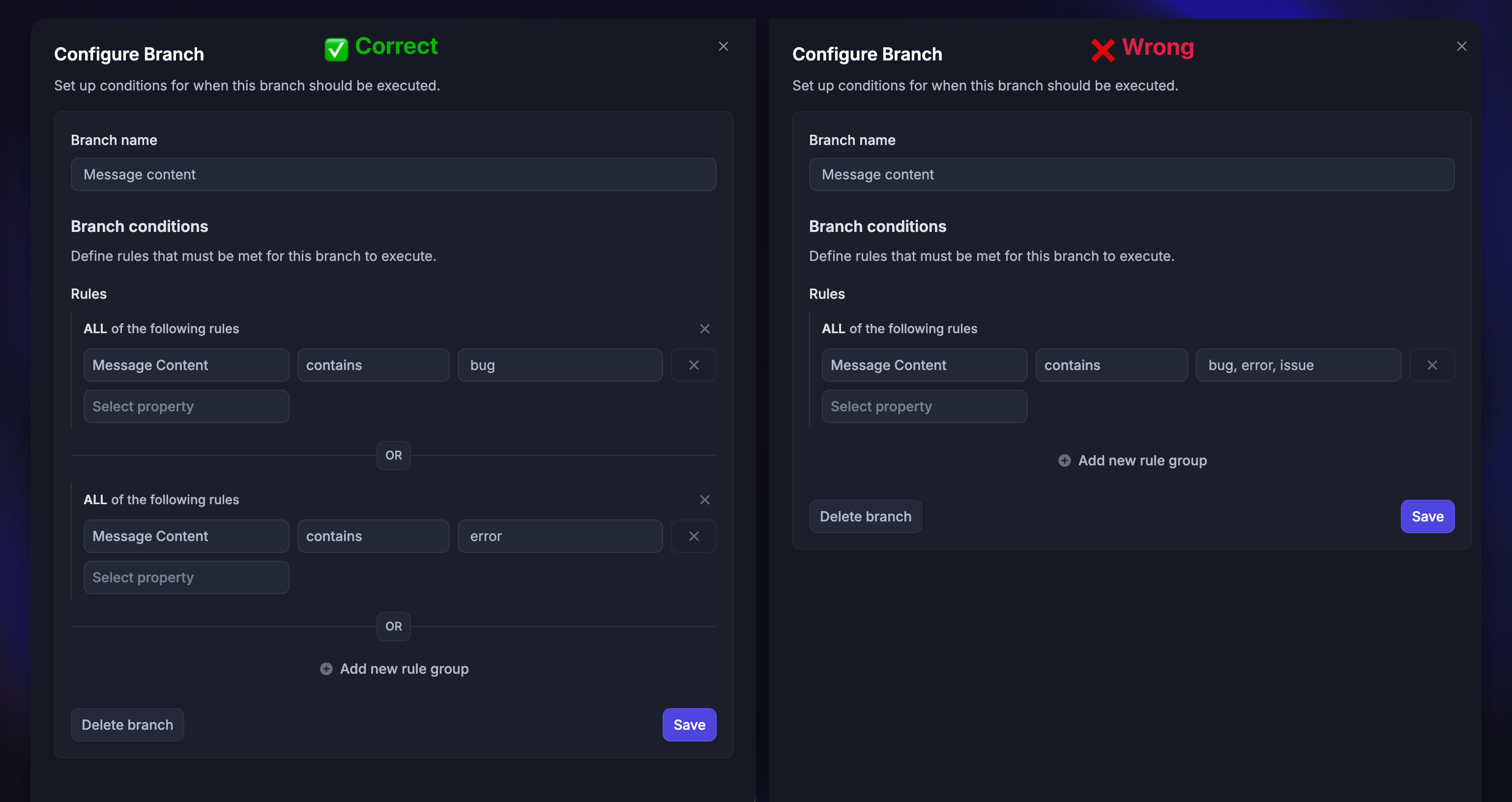Click the plus icon beside Add new rule group, left dialog
This screenshot has width=1512, height=802.
(x=326, y=669)
